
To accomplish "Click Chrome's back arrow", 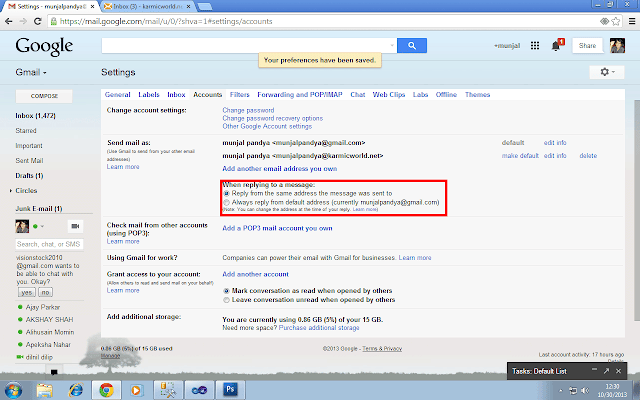I will tap(9, 21).
